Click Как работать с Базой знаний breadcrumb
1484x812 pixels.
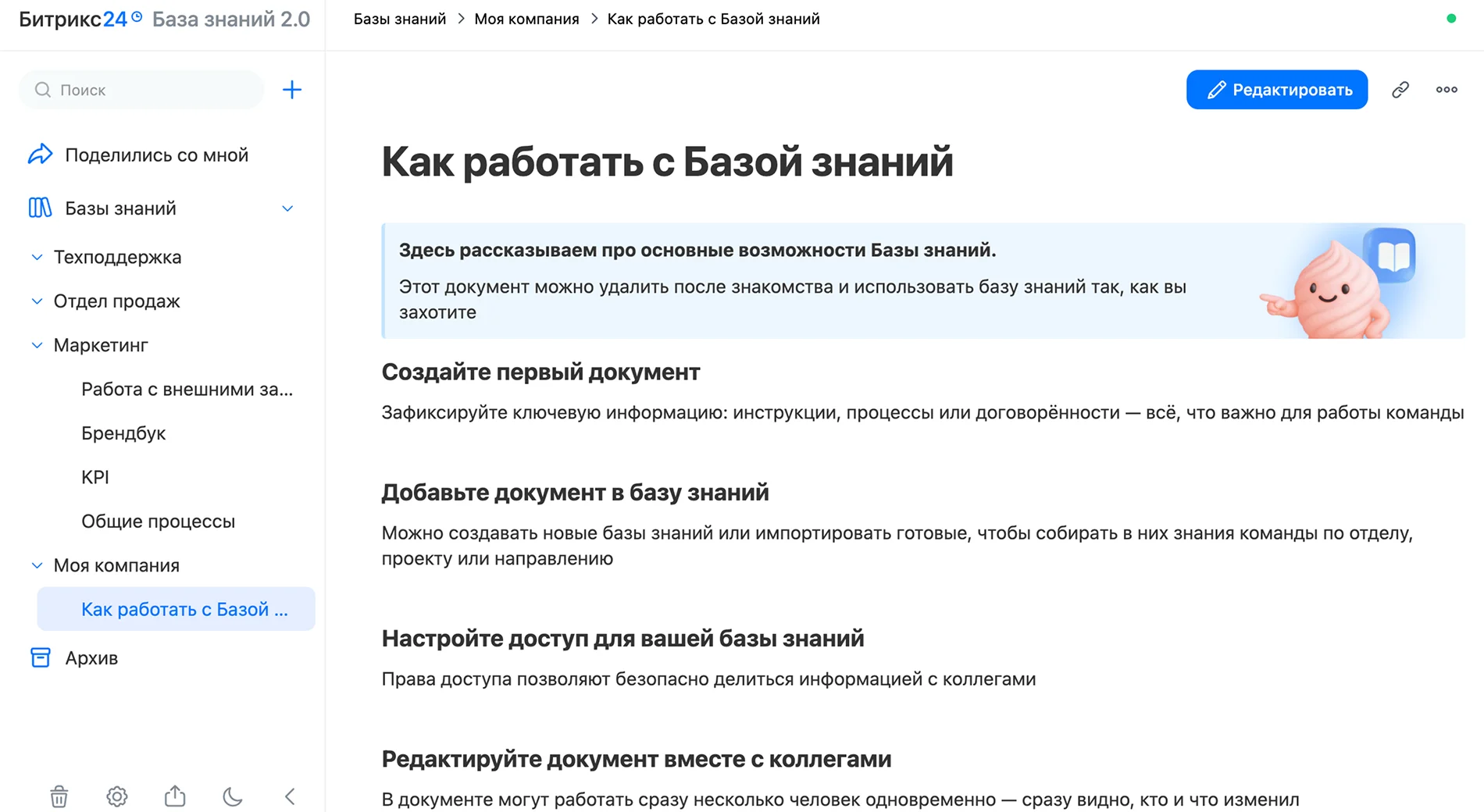(x=713, y=19)
